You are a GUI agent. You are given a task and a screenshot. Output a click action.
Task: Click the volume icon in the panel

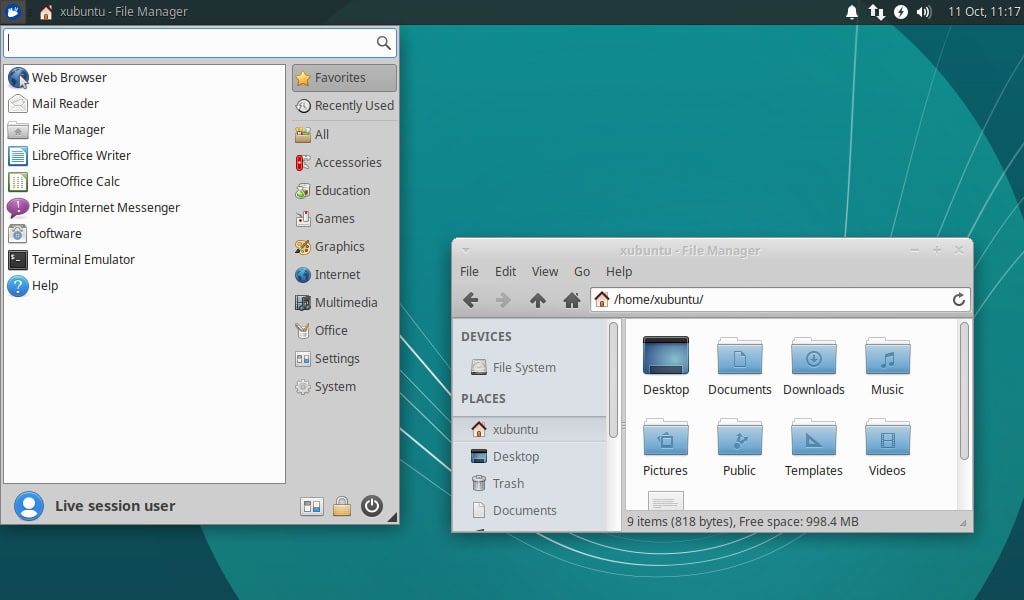(922, 12)
